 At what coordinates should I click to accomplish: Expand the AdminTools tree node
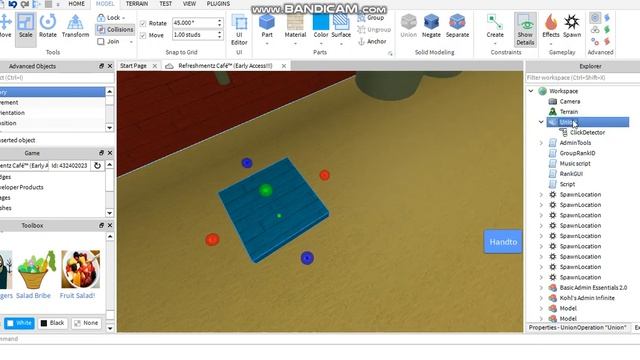(541, 142)
